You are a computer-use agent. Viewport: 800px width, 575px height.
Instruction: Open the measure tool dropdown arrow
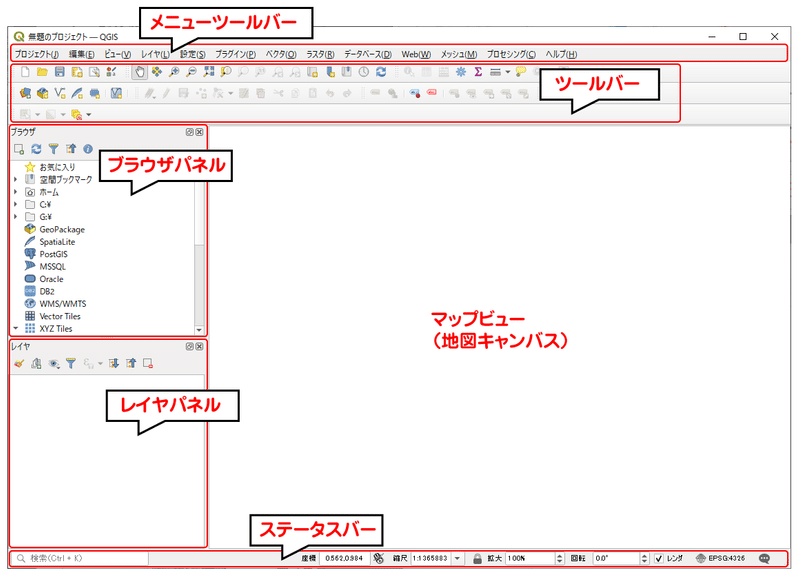(x=508, y=72)
